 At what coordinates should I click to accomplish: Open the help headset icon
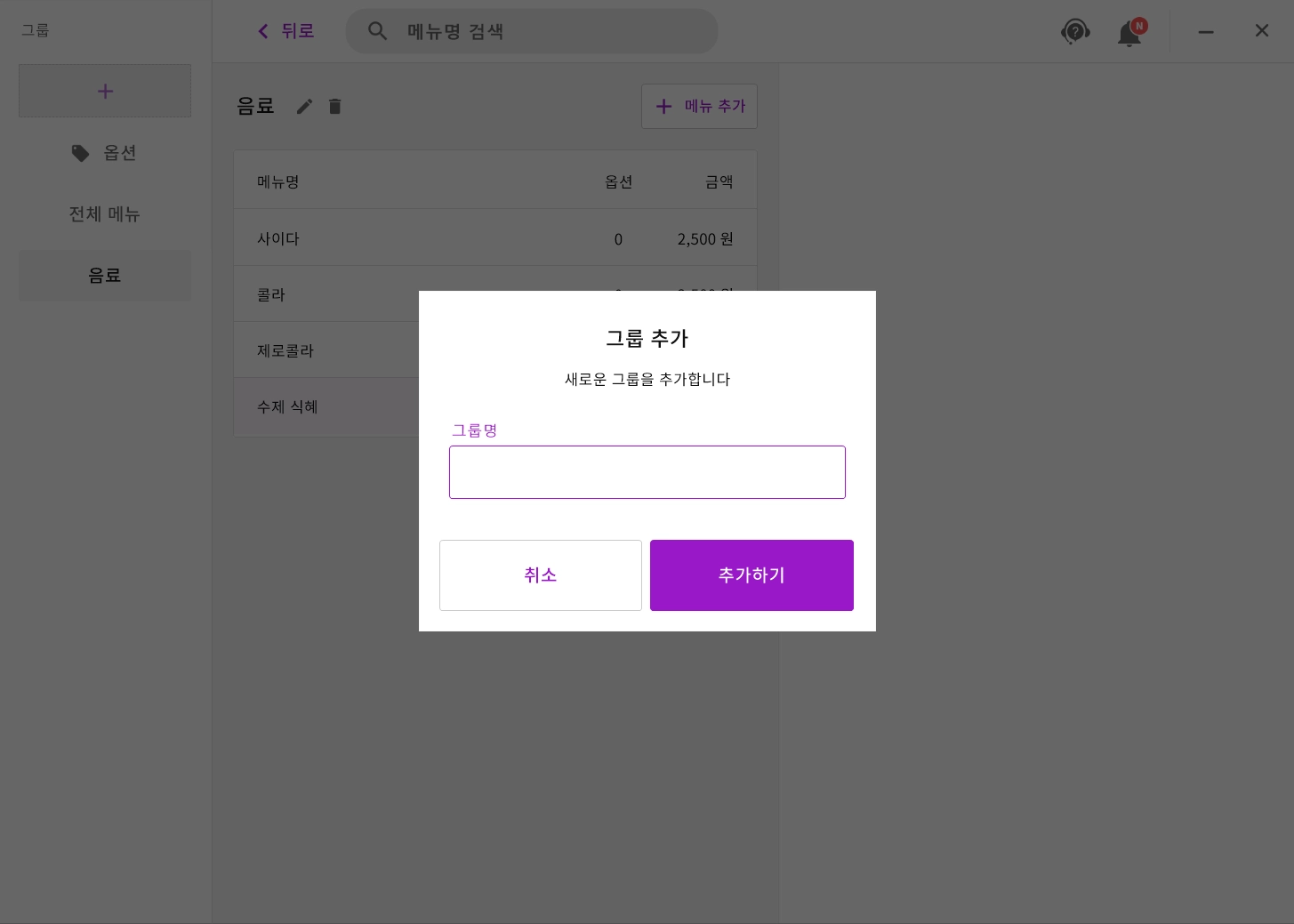(1075, 32)
